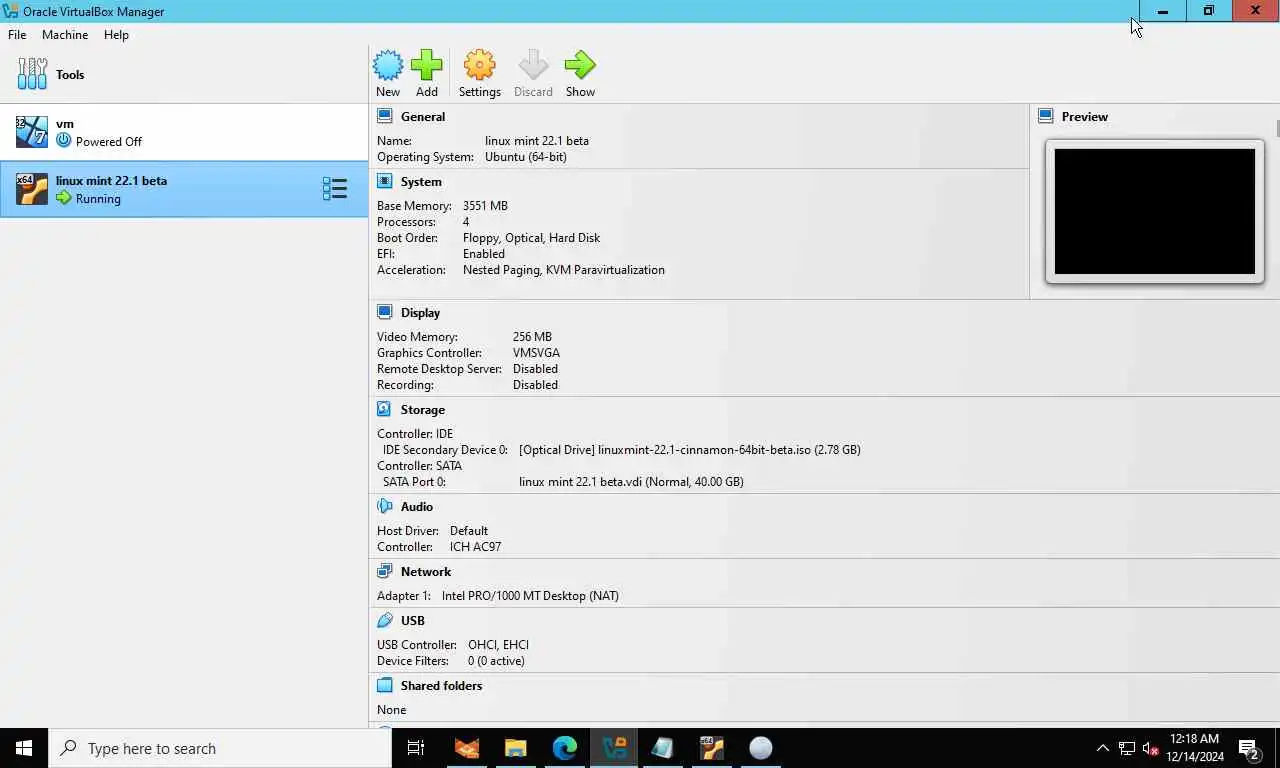Click the Video Memory value 256 MB
Viewport: 1280px width, 768px height.
532,337
